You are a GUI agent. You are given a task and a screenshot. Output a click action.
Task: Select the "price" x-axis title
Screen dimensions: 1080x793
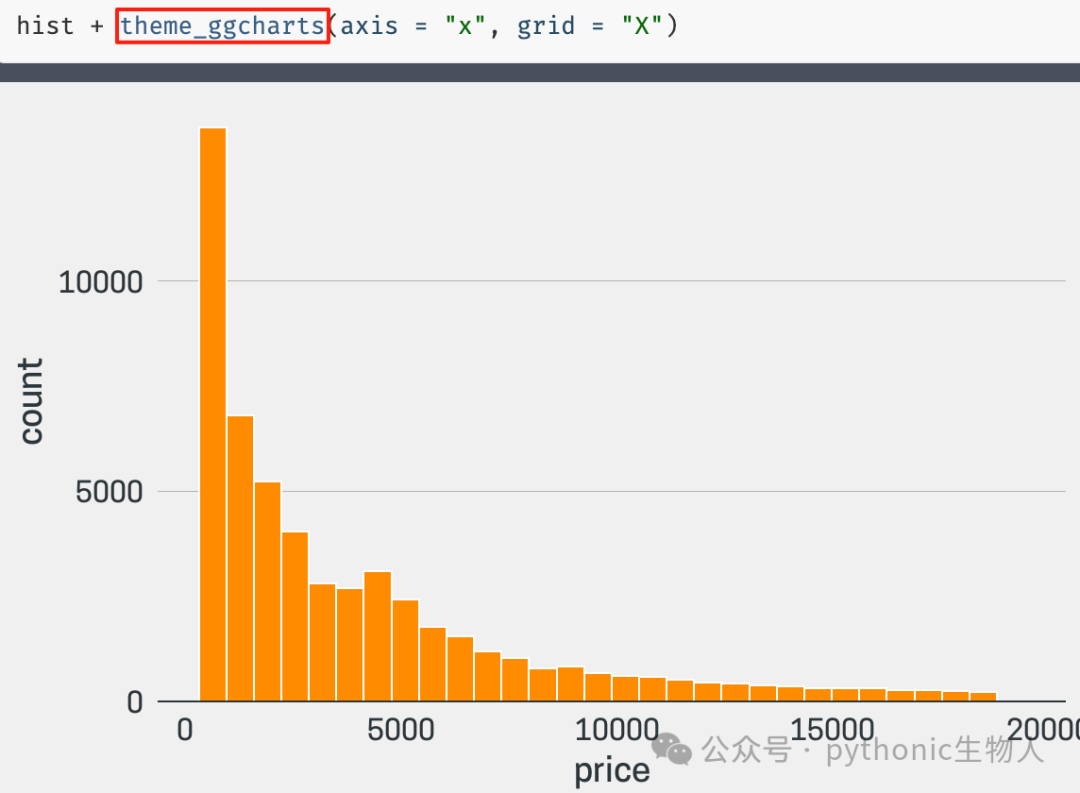click(x=612, y=770)
